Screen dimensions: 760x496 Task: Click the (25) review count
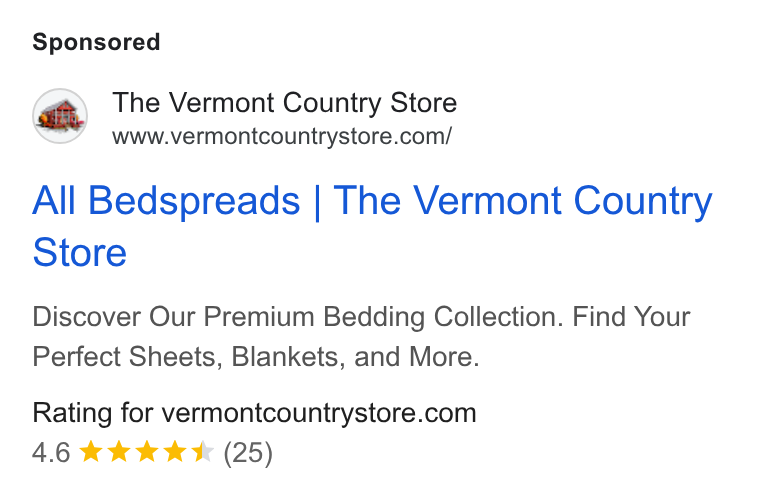248,453
